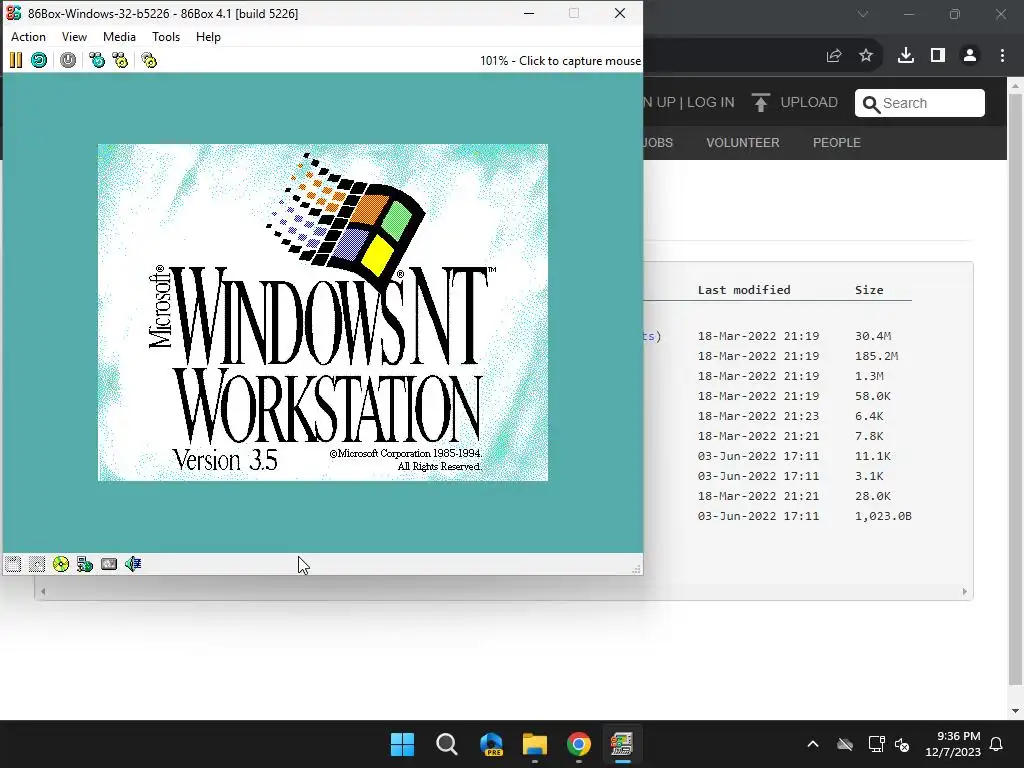The height and width of the screenshot is (768, 1024).
Task: Toggle Chrome side panel icon
Action: click(x=938, y=56)
